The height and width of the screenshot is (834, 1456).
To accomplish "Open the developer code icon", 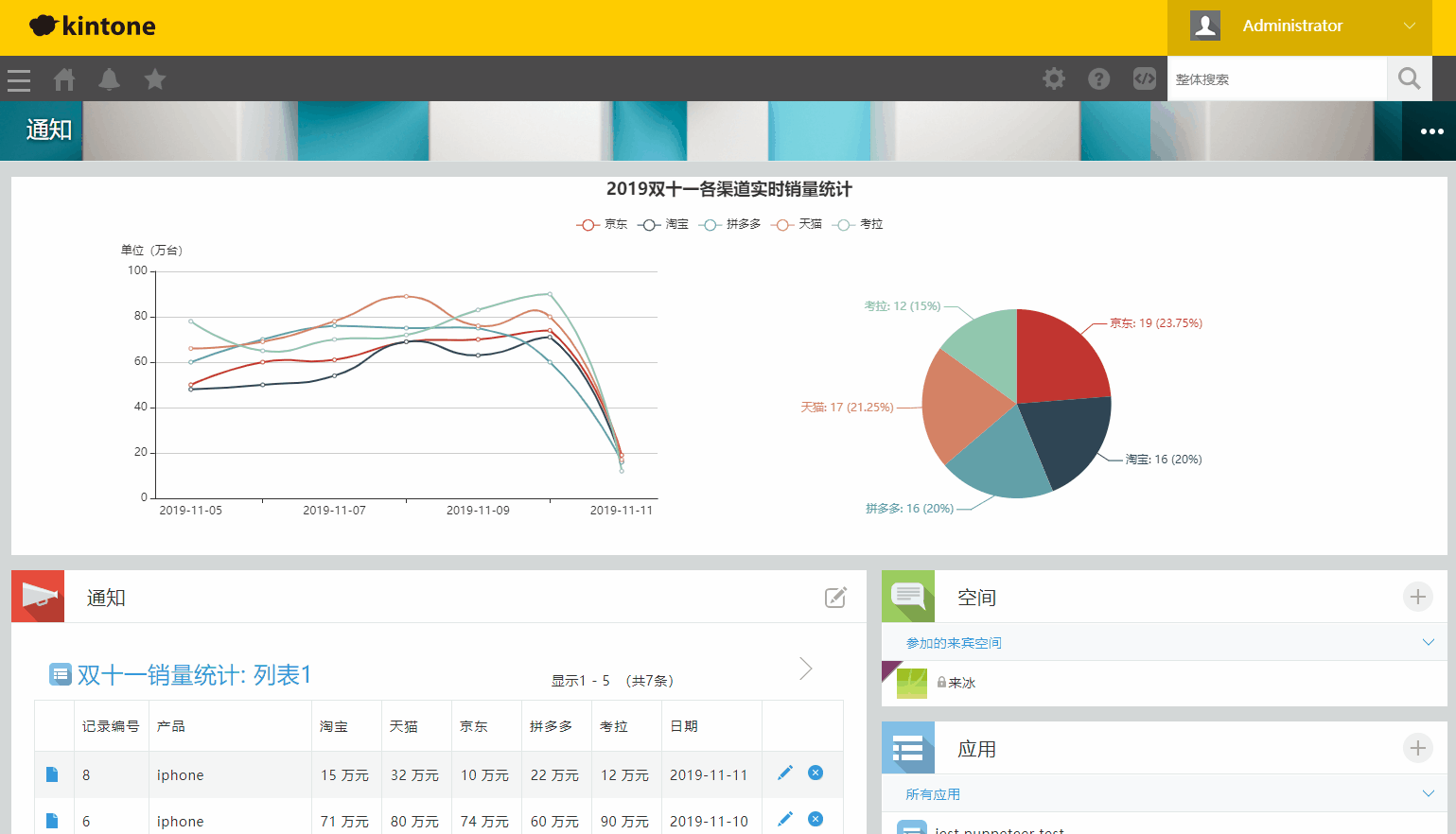I will [1145, 79].
